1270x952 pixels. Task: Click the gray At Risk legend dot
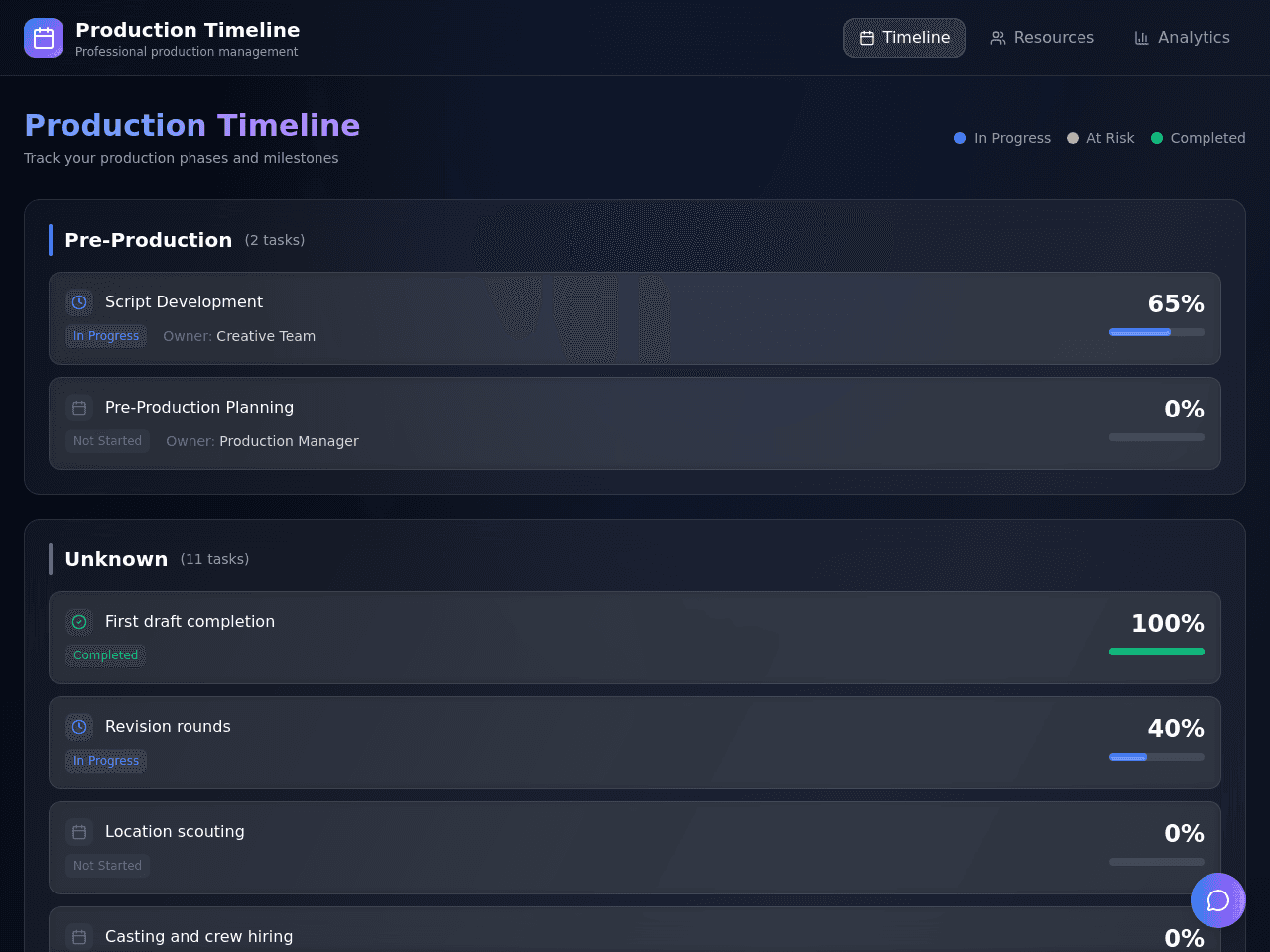coord(1073,138)
